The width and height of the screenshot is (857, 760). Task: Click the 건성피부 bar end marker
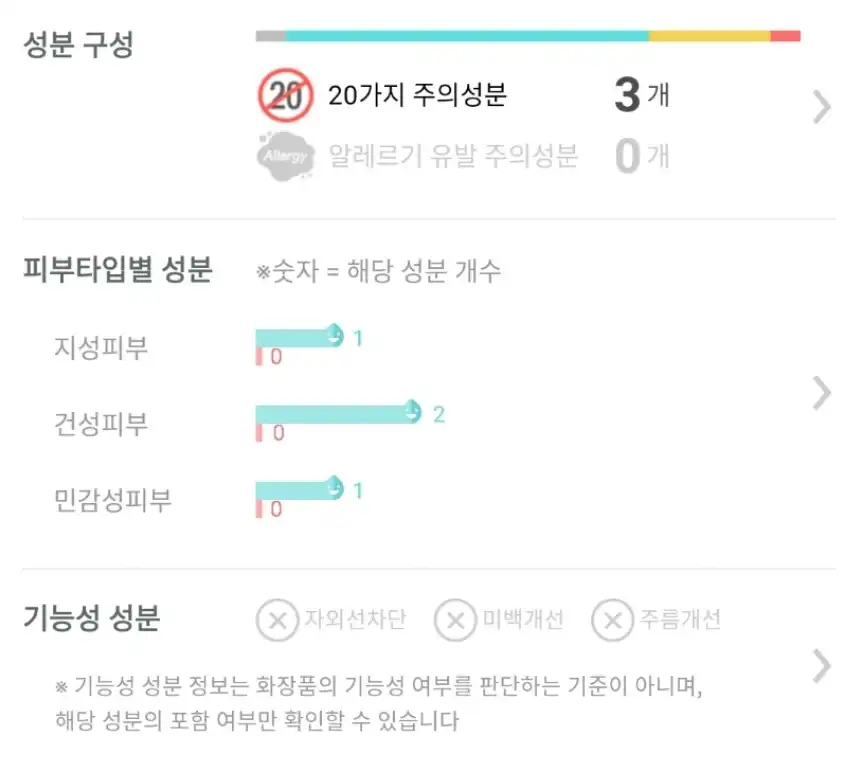pyautogui.click(x=411, y=412)
